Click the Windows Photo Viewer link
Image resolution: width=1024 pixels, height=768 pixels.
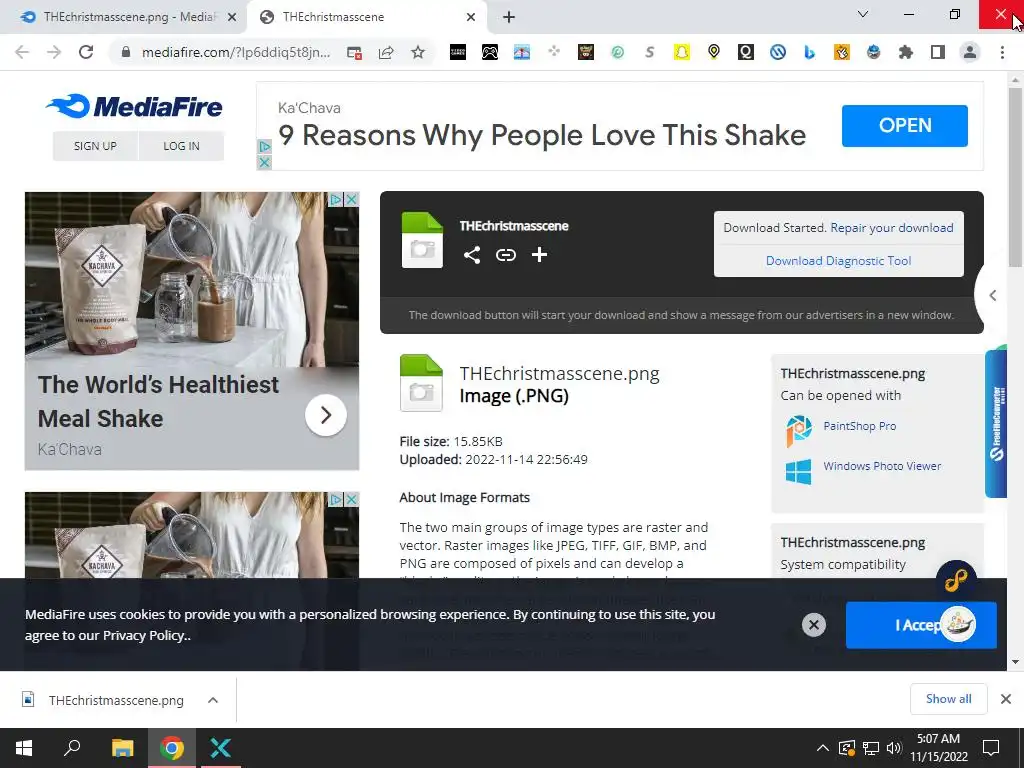tap(882, 466)
